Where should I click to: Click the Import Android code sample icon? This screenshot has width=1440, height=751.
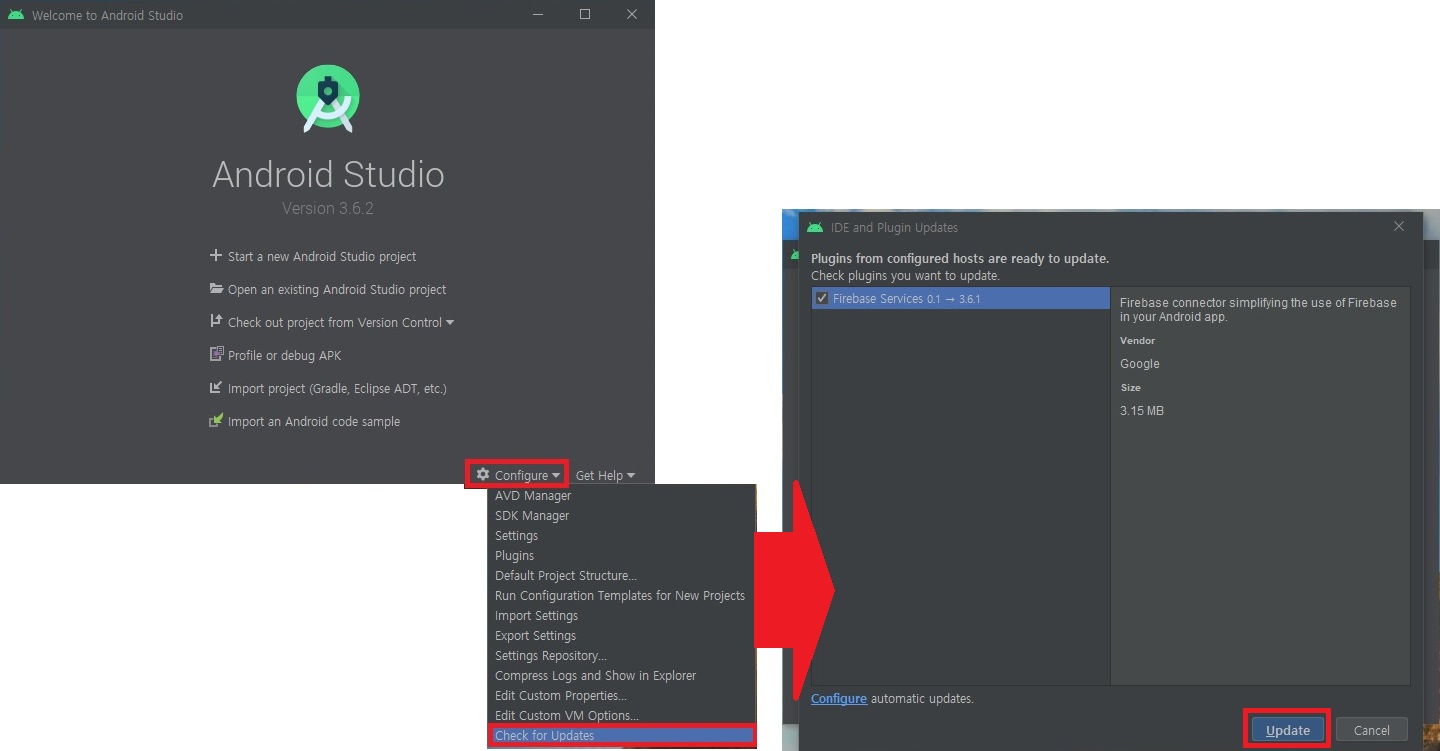click(x=216, y=421)
